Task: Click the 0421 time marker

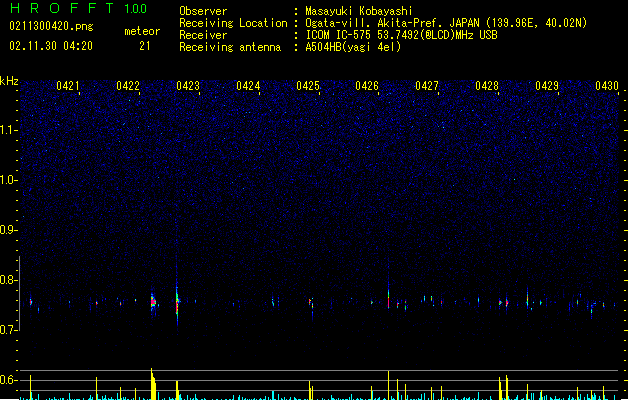Action: [x=67, y=86]
